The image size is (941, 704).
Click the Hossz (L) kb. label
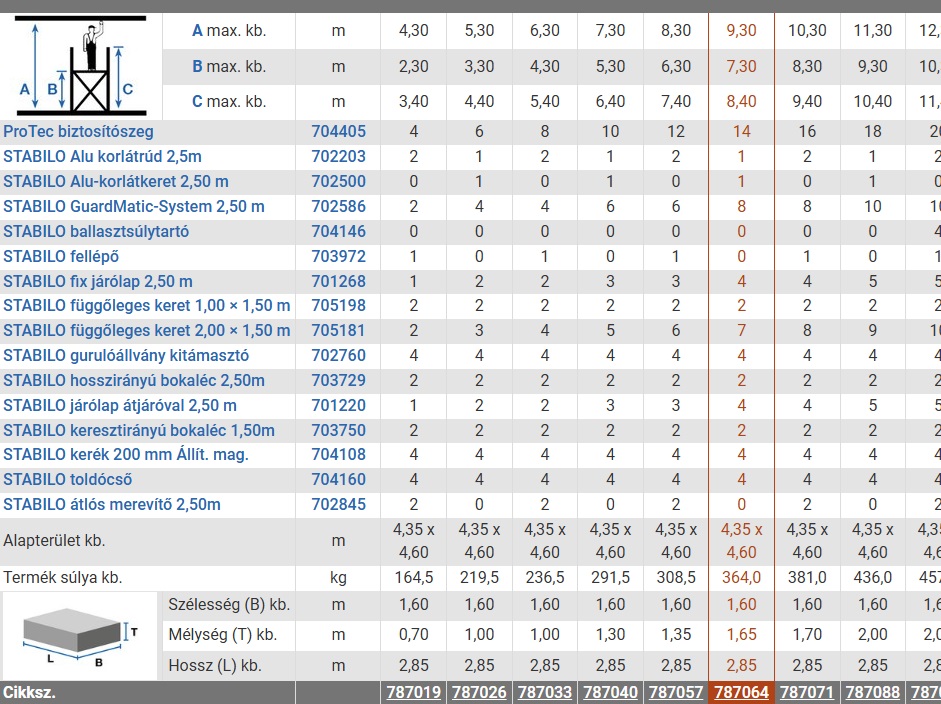pyautogui.click(x=215, y=666)
